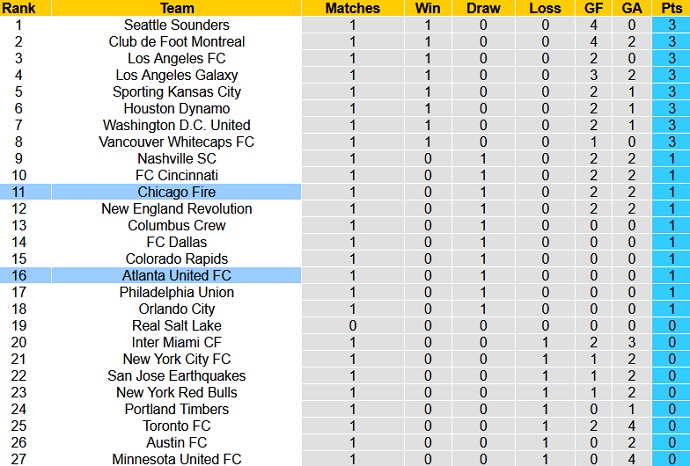The width and height of the screenshot is (690, 466).
Task: Click the Win column header
Action: click(x=427, y=8)
